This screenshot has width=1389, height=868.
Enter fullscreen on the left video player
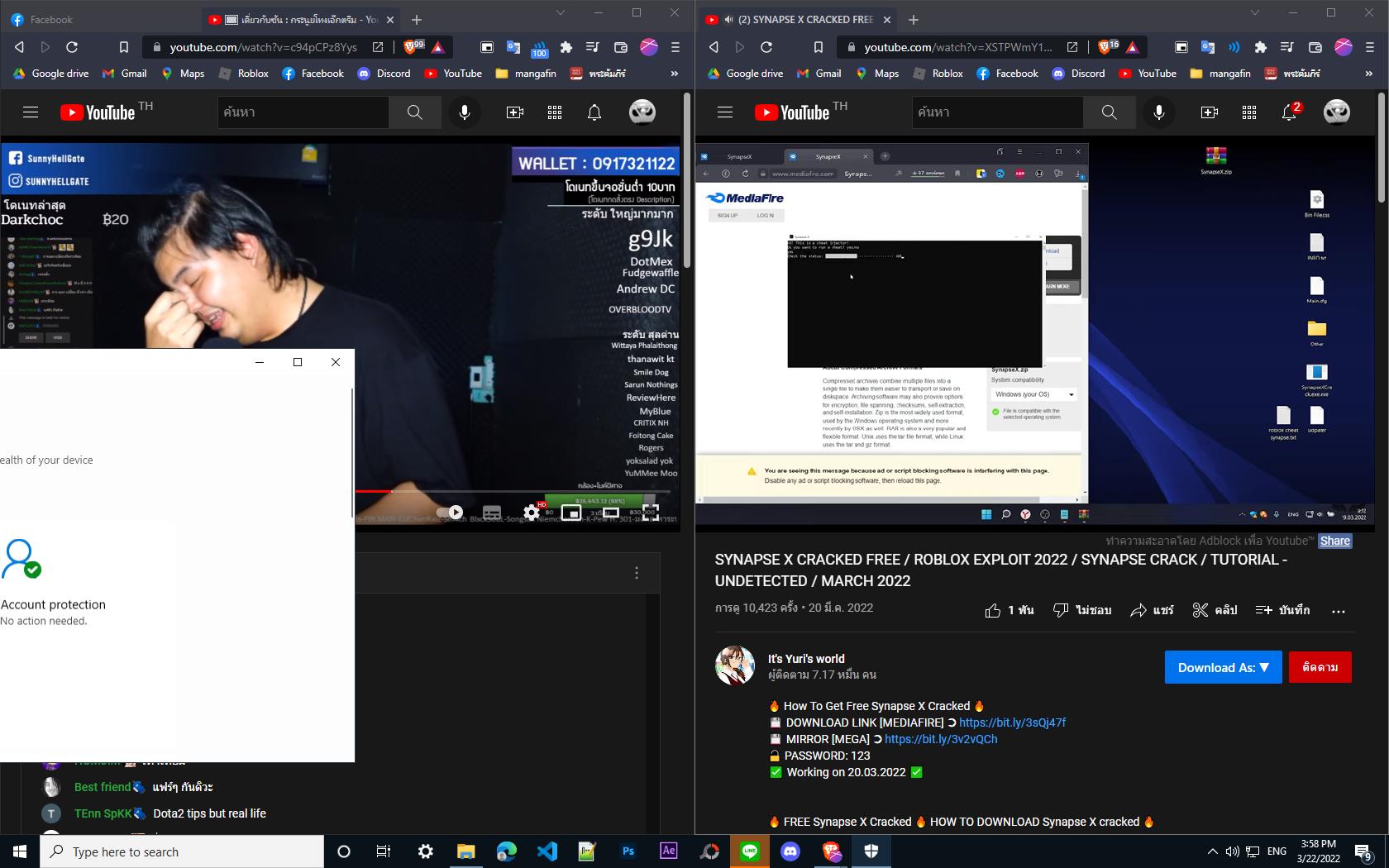[651, 513]
